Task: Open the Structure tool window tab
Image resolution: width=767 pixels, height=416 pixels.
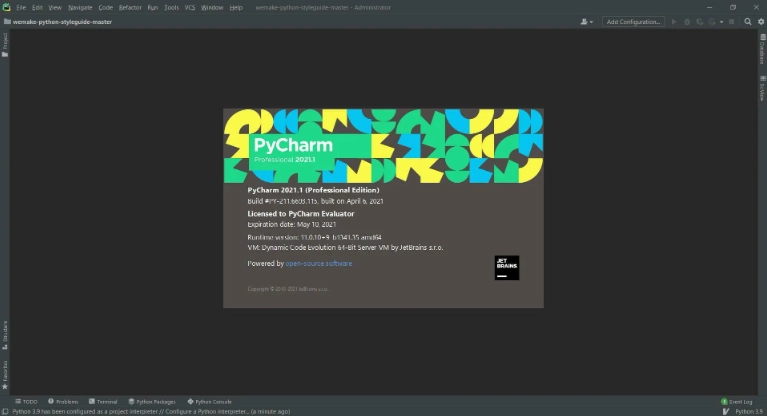Action: coord(5,335)
